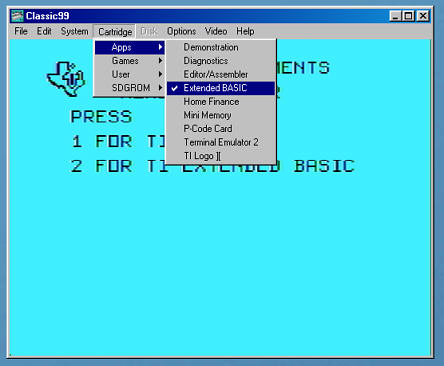Expand the SDGROM submenu
This screenshot has width=444, height=366.
(130, 88)
